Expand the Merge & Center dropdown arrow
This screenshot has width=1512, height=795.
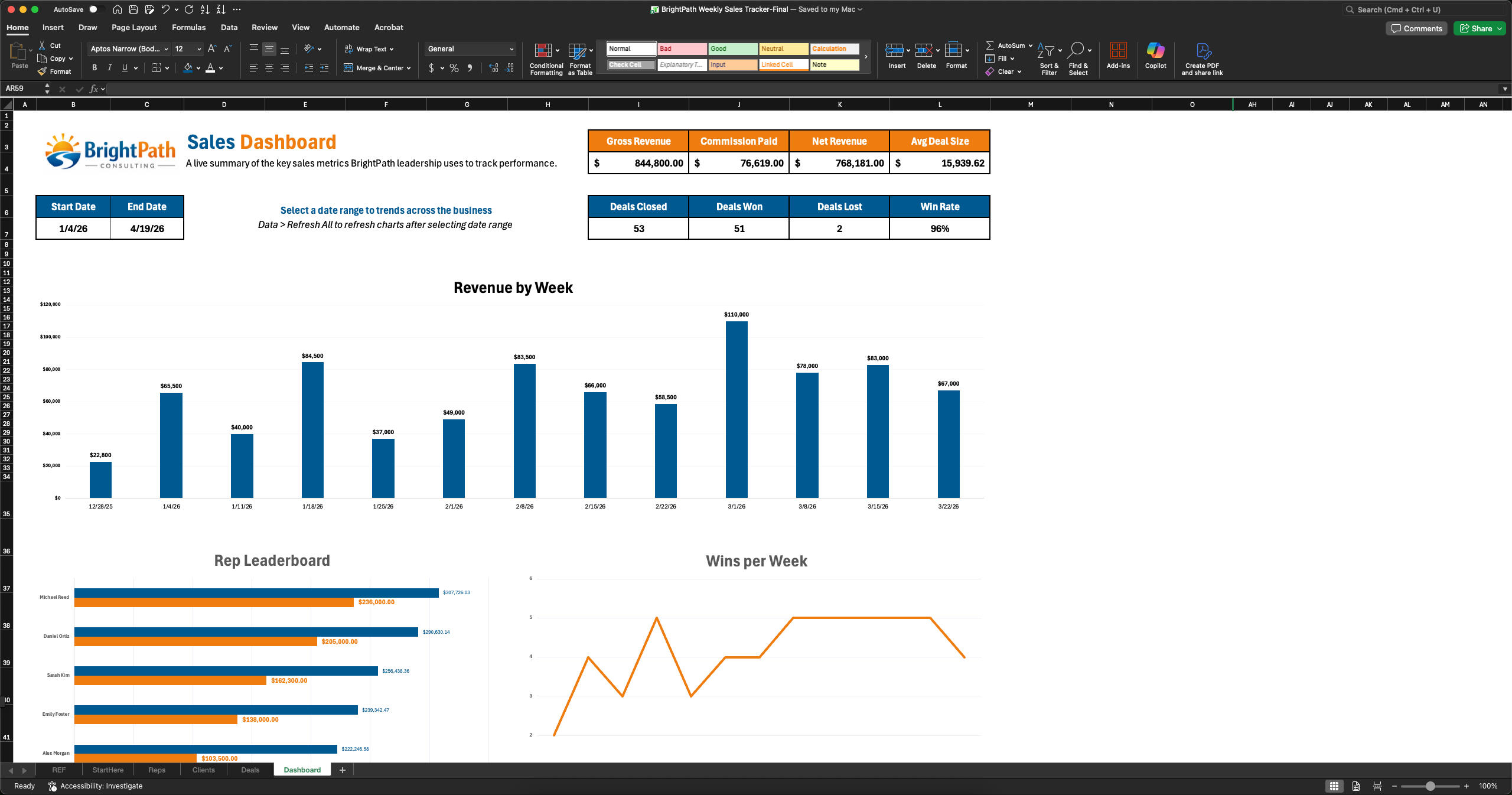pyautogui.click(x=409, y=69)
